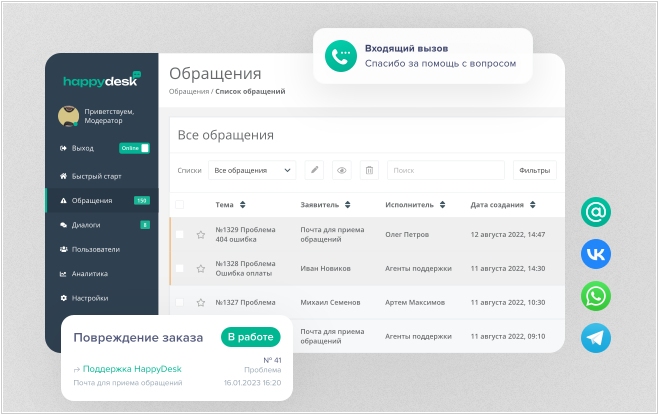This screenshot has width=658, height=414.
Task: Click the Обращения breadcrumb link
Action: [x=189, y=91]
